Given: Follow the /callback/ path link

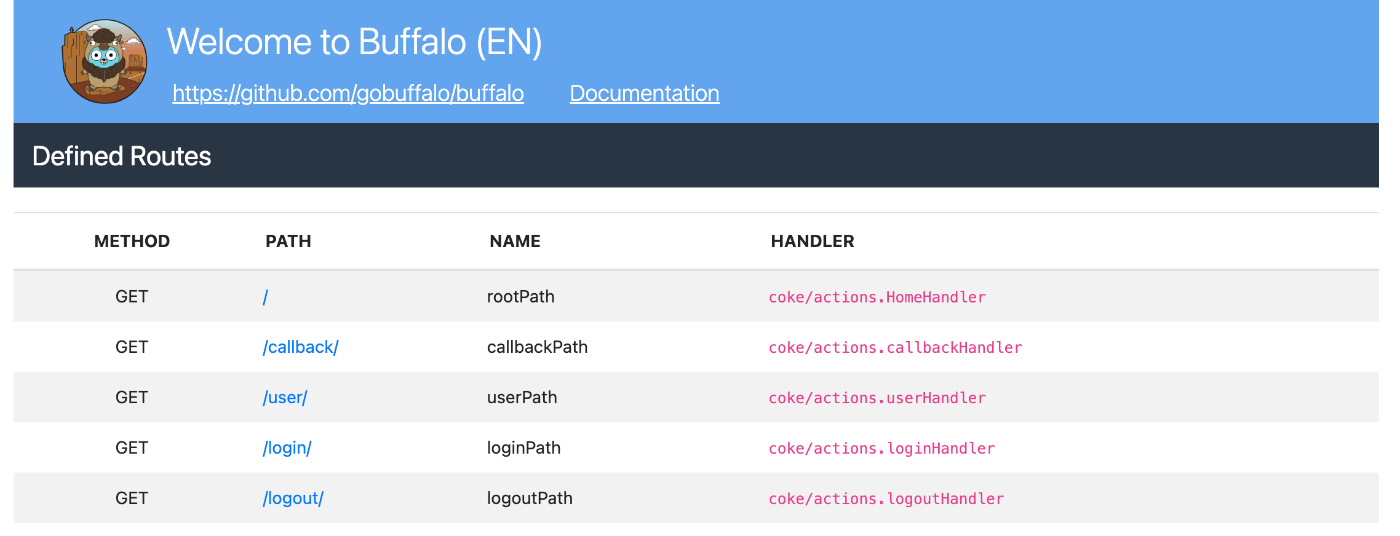Looking at the screenshot, I should coord(301,347).
